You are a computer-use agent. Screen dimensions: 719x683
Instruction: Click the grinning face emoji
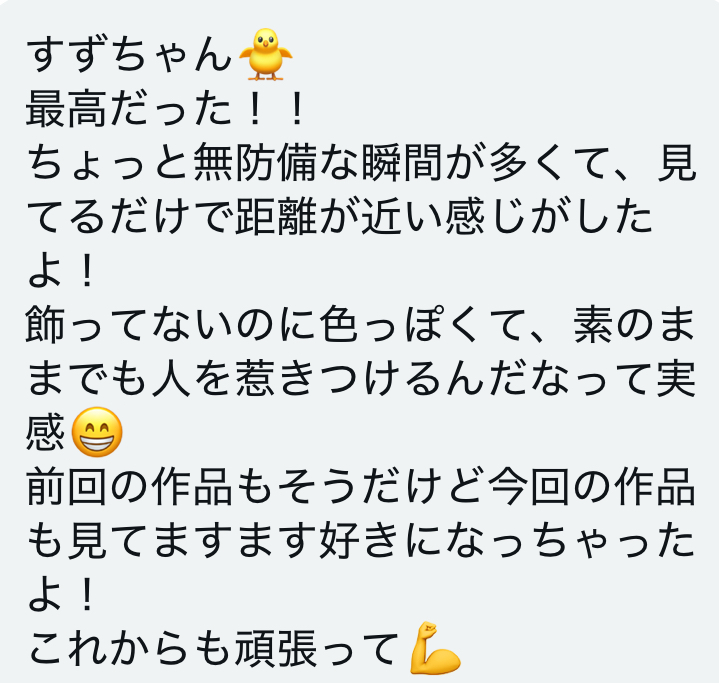click(97, 432)
